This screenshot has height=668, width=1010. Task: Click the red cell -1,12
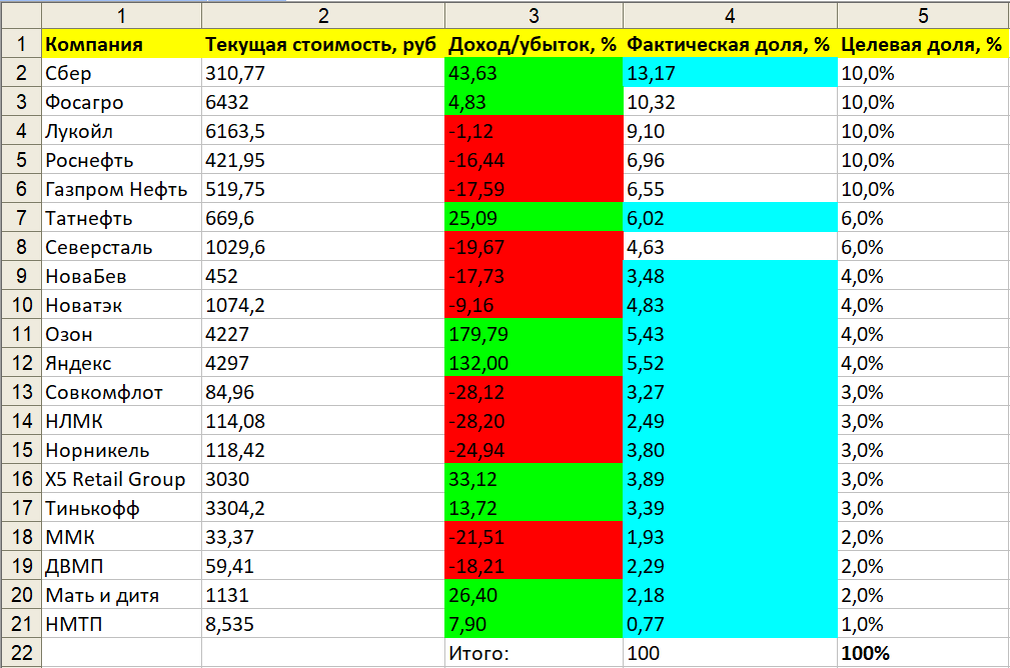(533, 131)
